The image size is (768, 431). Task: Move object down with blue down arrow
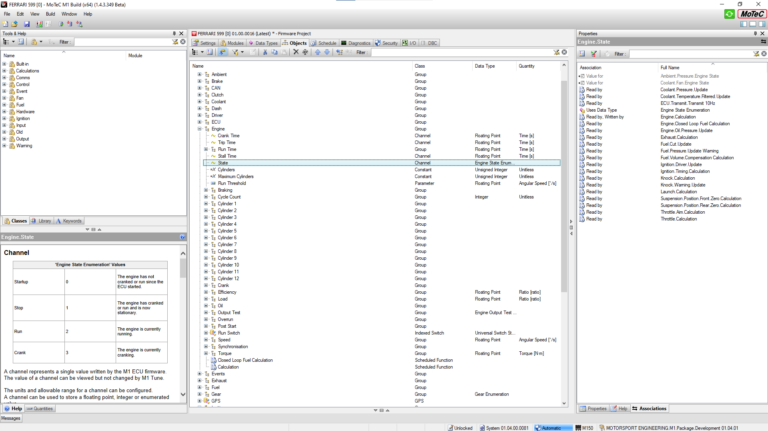point(327,52)
